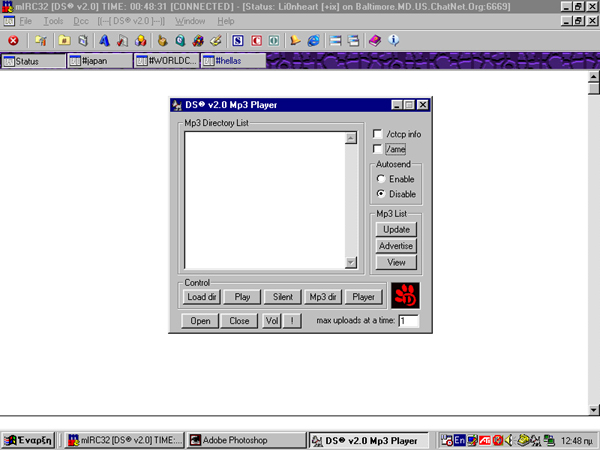Click the View button in Mp3 List
Viewport: 600px width, 450px height.
tap(396, 262)
